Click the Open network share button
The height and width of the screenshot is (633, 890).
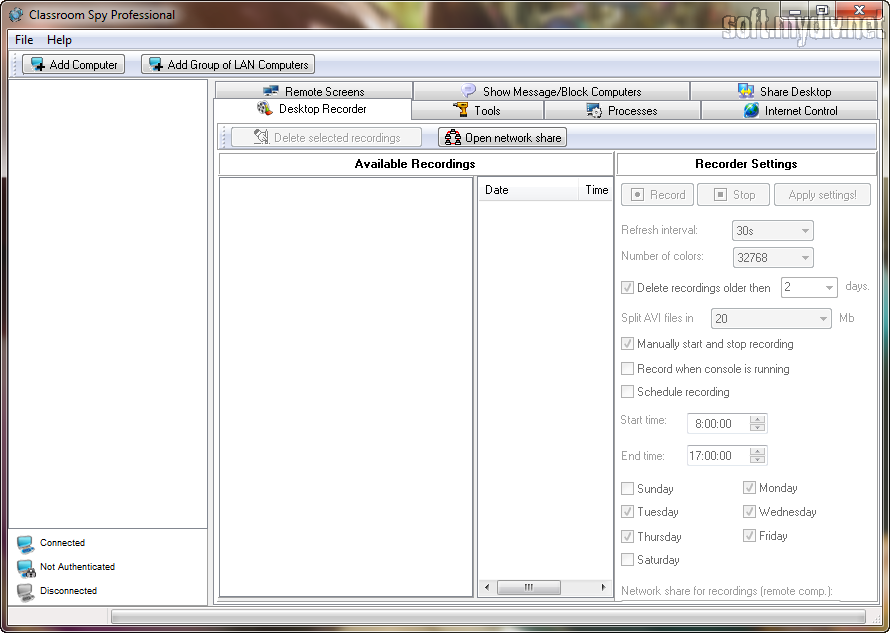tap(502, 137)
